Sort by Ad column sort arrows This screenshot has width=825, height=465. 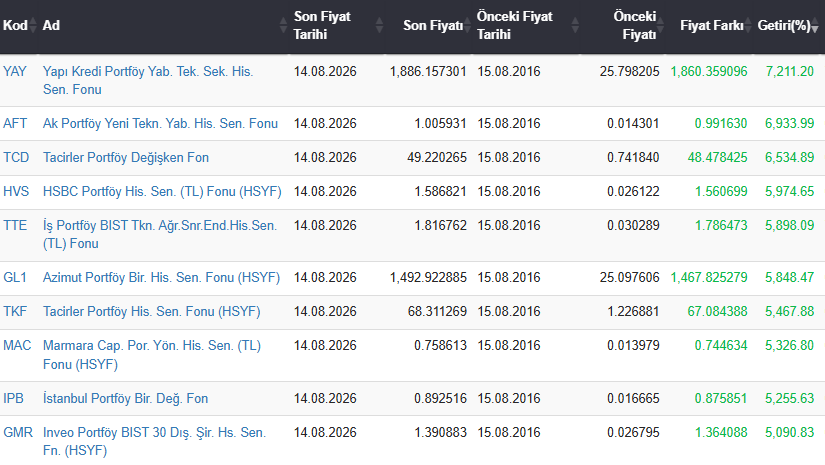[283, 25]
